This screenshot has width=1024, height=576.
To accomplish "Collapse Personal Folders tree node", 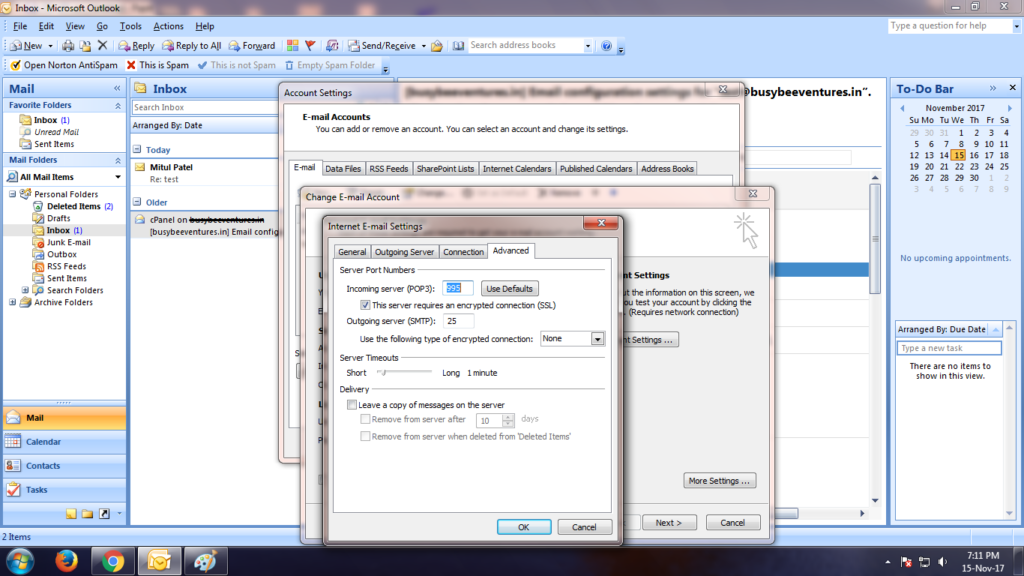I will click(x=12, y=194).
